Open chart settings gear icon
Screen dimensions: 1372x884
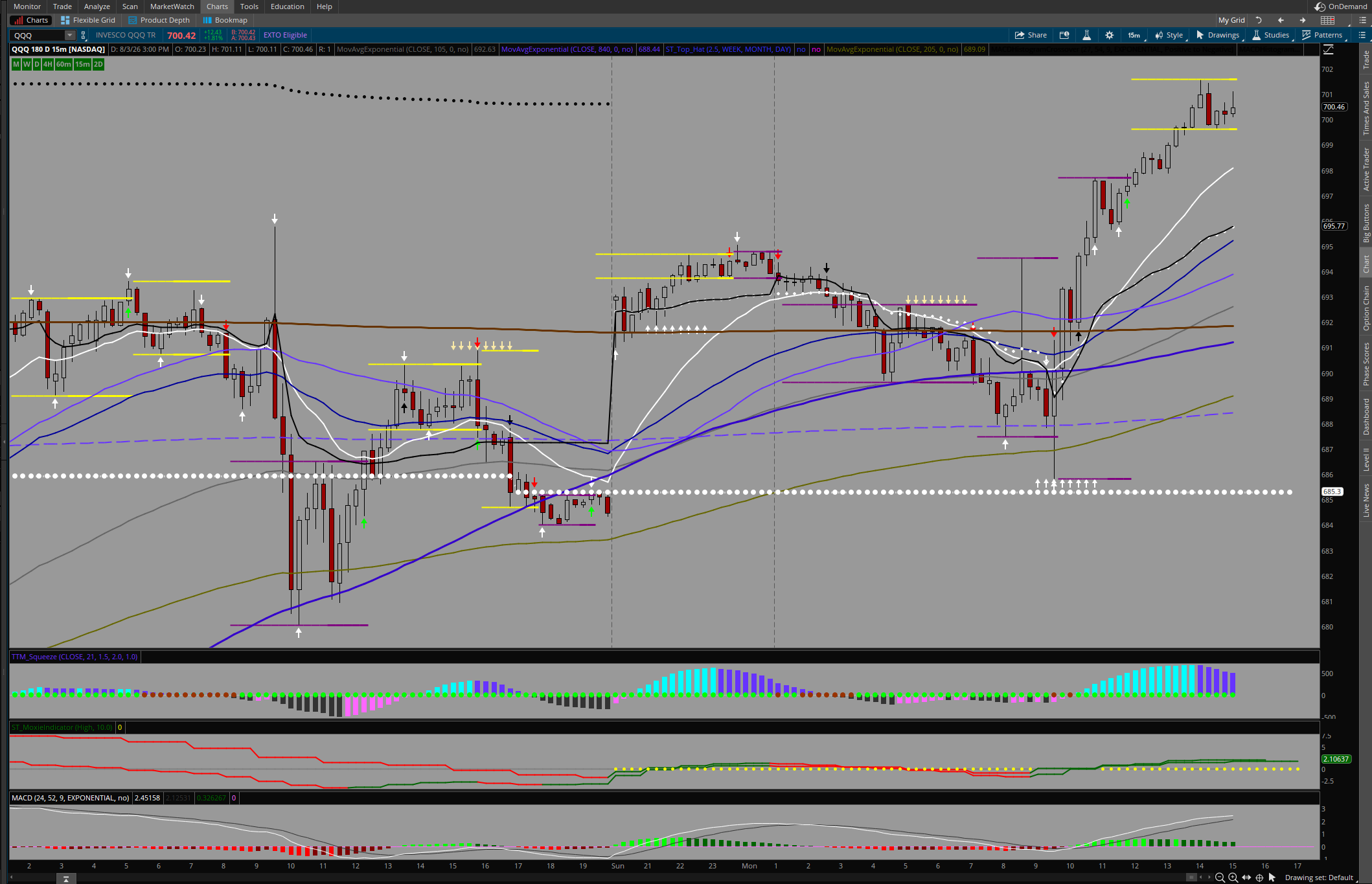click(x=1110, y=35)
